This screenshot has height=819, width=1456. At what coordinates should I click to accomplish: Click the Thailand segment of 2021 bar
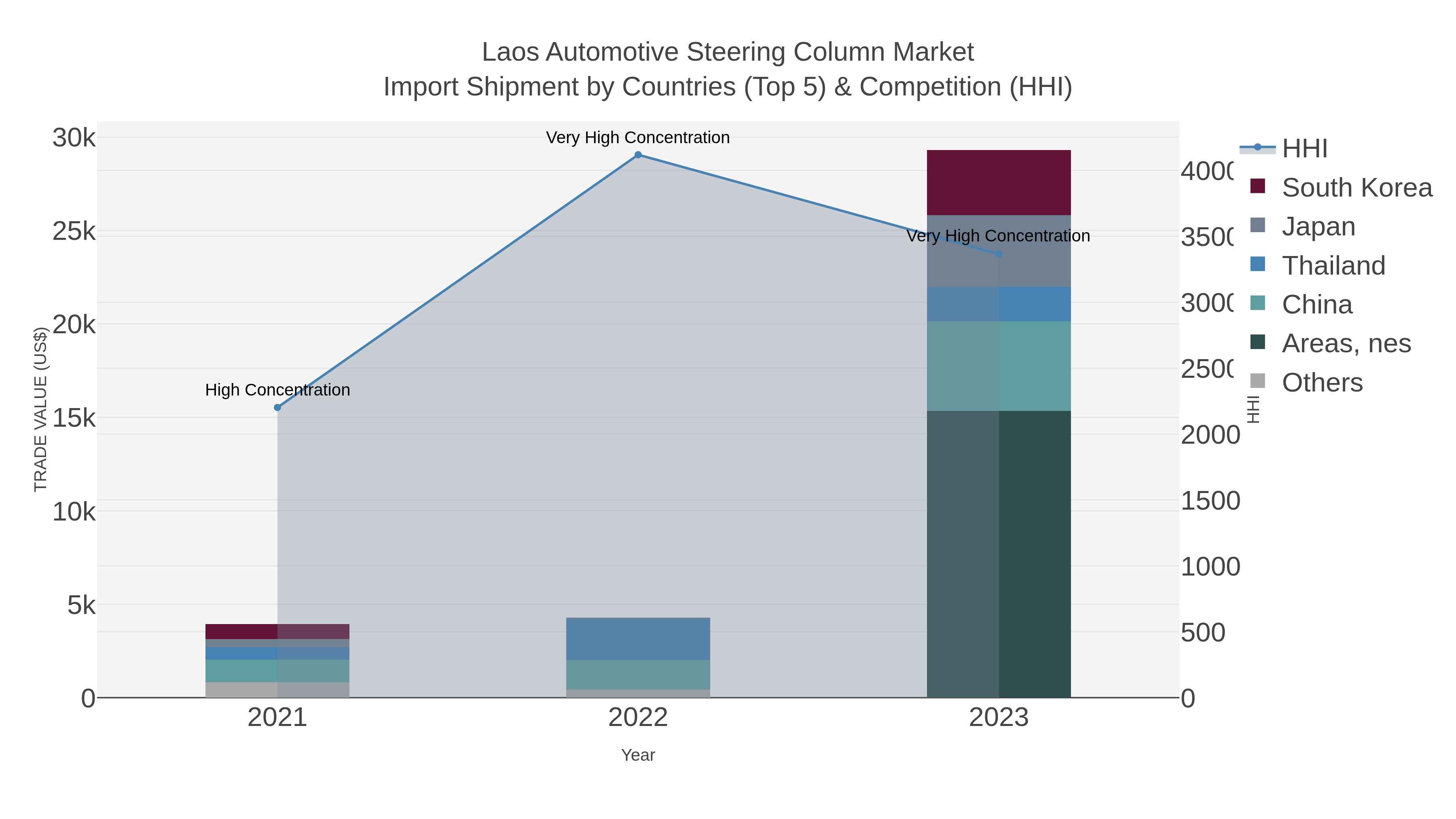pos(277,654)
